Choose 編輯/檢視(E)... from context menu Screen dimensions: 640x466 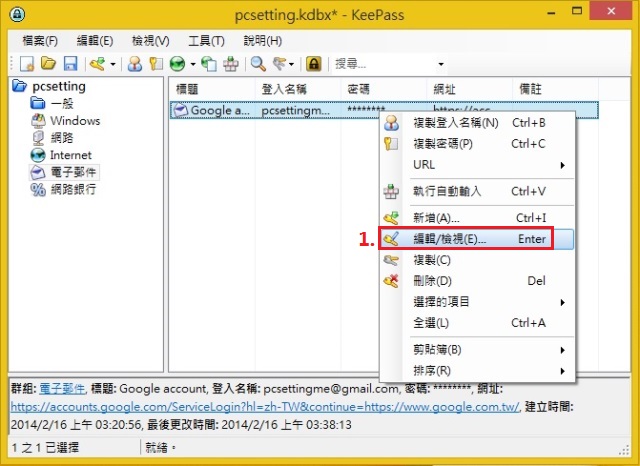(x=477, y=239)
